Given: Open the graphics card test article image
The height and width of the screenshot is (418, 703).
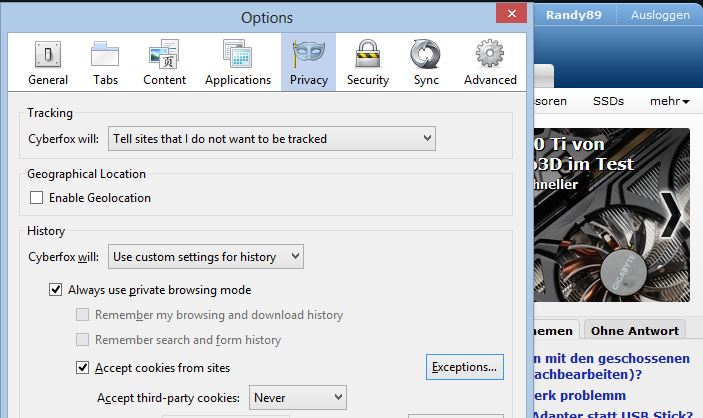Looking at the screenshot, I should point(612,215).
